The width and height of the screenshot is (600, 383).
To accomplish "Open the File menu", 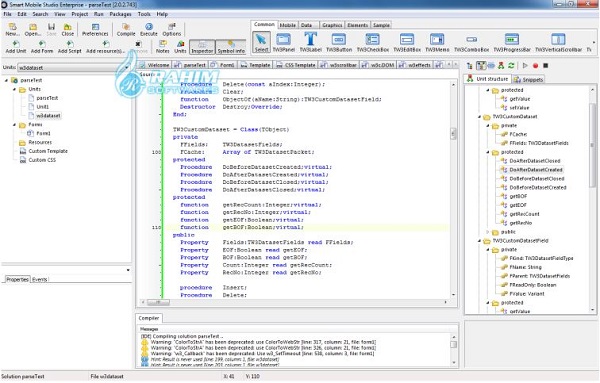I will [x=7, y=14].
